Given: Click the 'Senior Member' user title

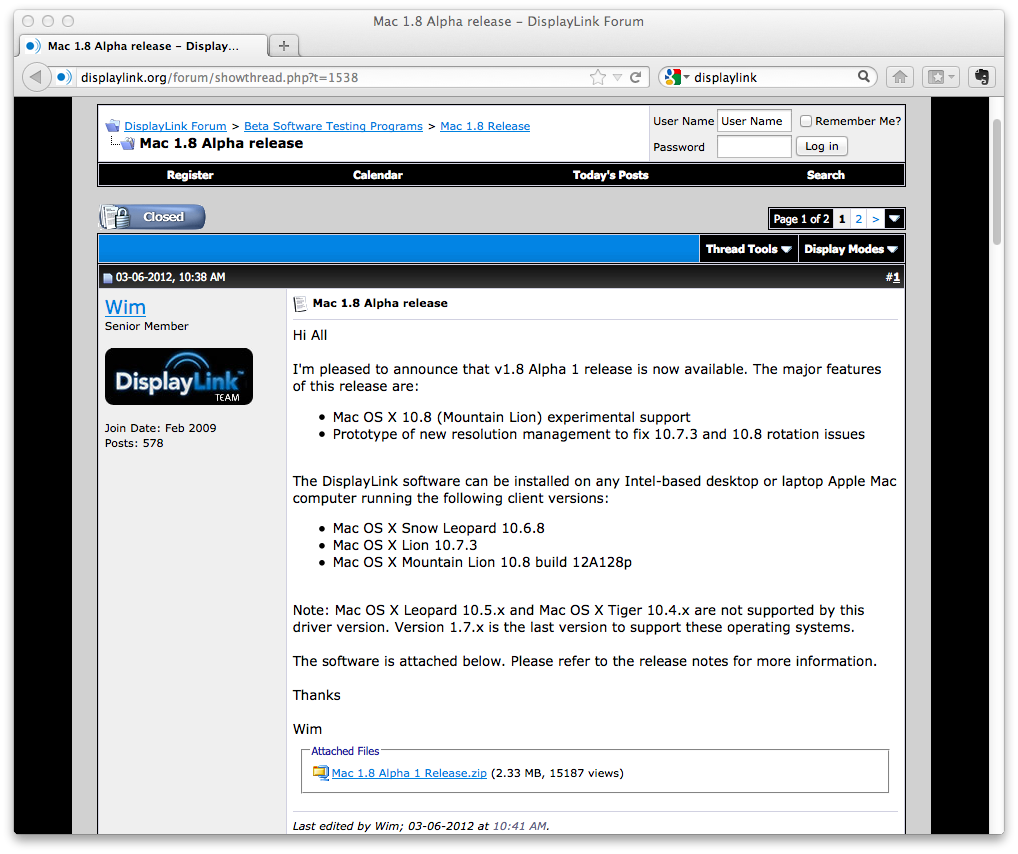Looking at the screenshot, I should (147, 326).
